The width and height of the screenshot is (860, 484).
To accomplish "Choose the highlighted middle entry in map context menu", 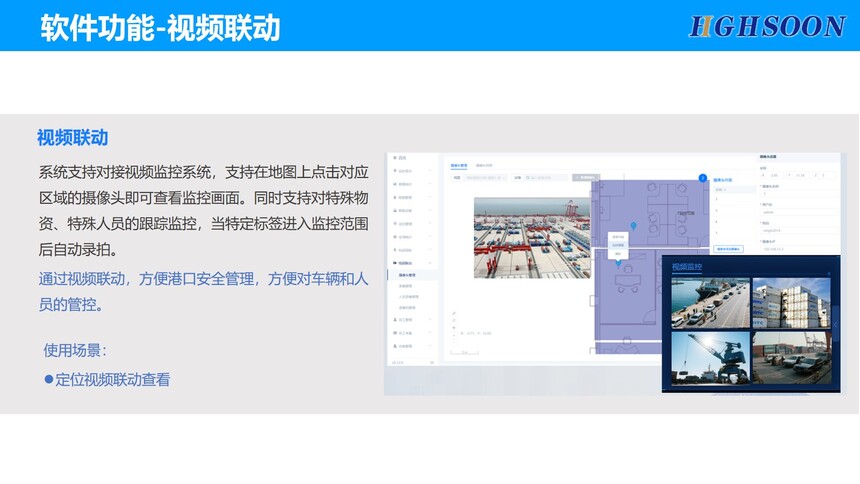I will pos(618,245).
